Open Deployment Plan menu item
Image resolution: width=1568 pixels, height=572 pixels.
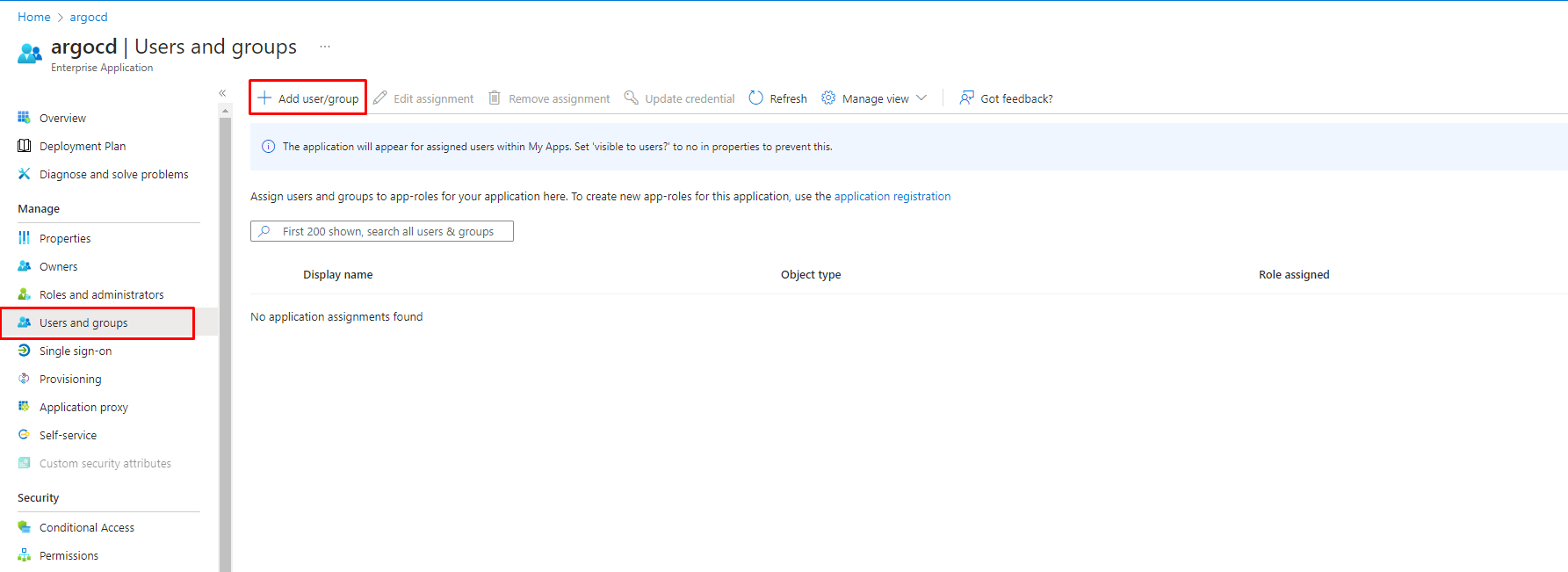pyautogui.click(x=83, y=146)
